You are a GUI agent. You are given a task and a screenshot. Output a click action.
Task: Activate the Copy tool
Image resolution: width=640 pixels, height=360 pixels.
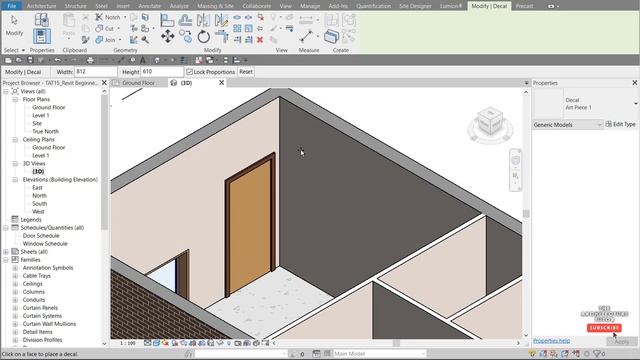click(185, 37)
